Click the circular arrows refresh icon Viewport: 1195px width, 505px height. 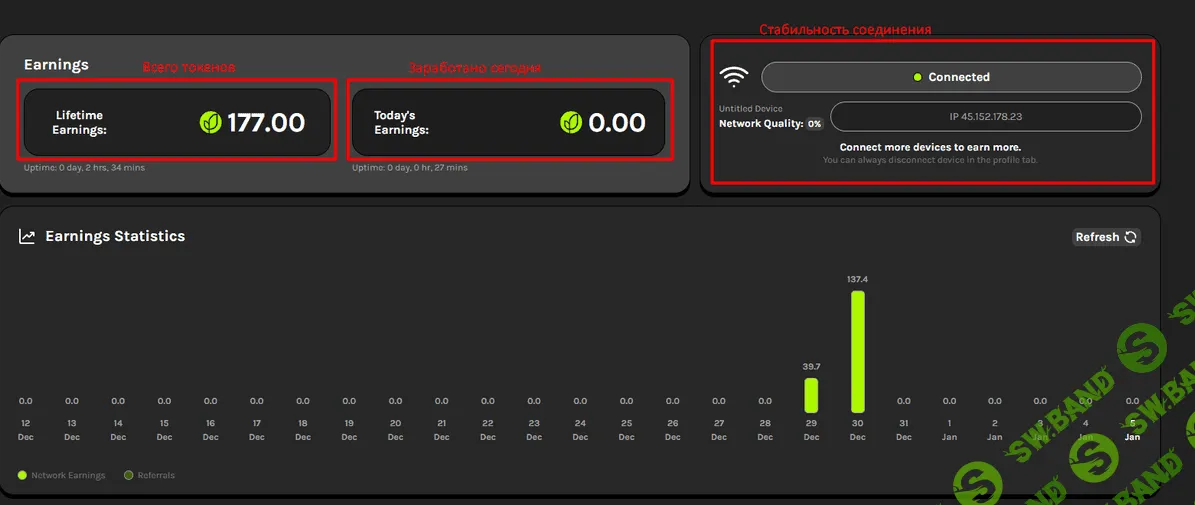(x=1131, y=237)
